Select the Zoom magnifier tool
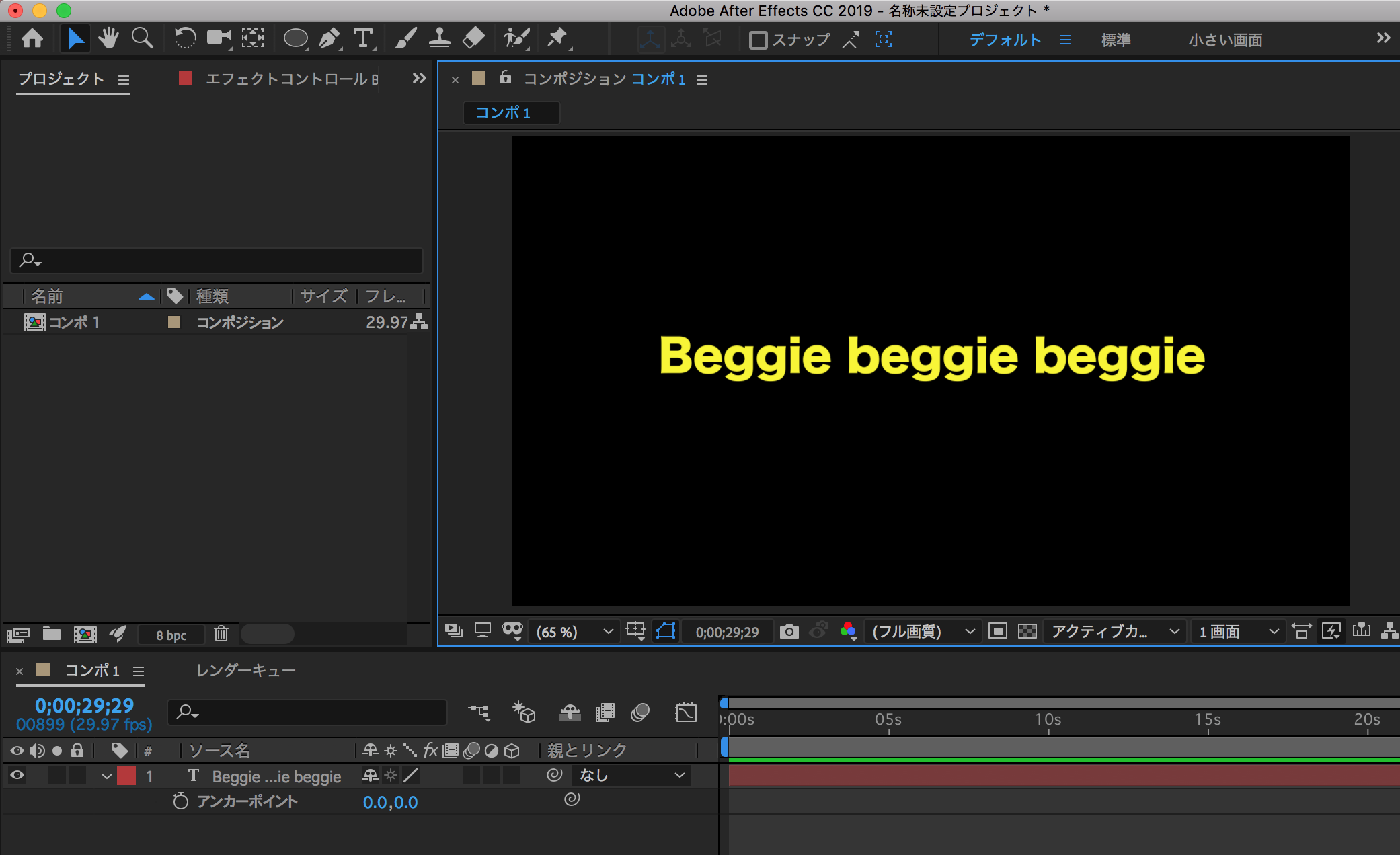1400x855 pixels. point(142,38)
